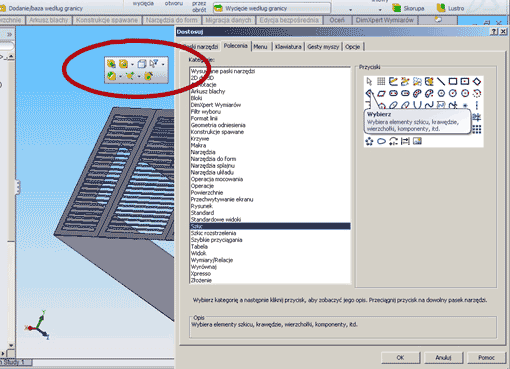Select the arrow cursor Wybierz icon
510x369 pixels.
pyautogui.click(x=369, y=81)
